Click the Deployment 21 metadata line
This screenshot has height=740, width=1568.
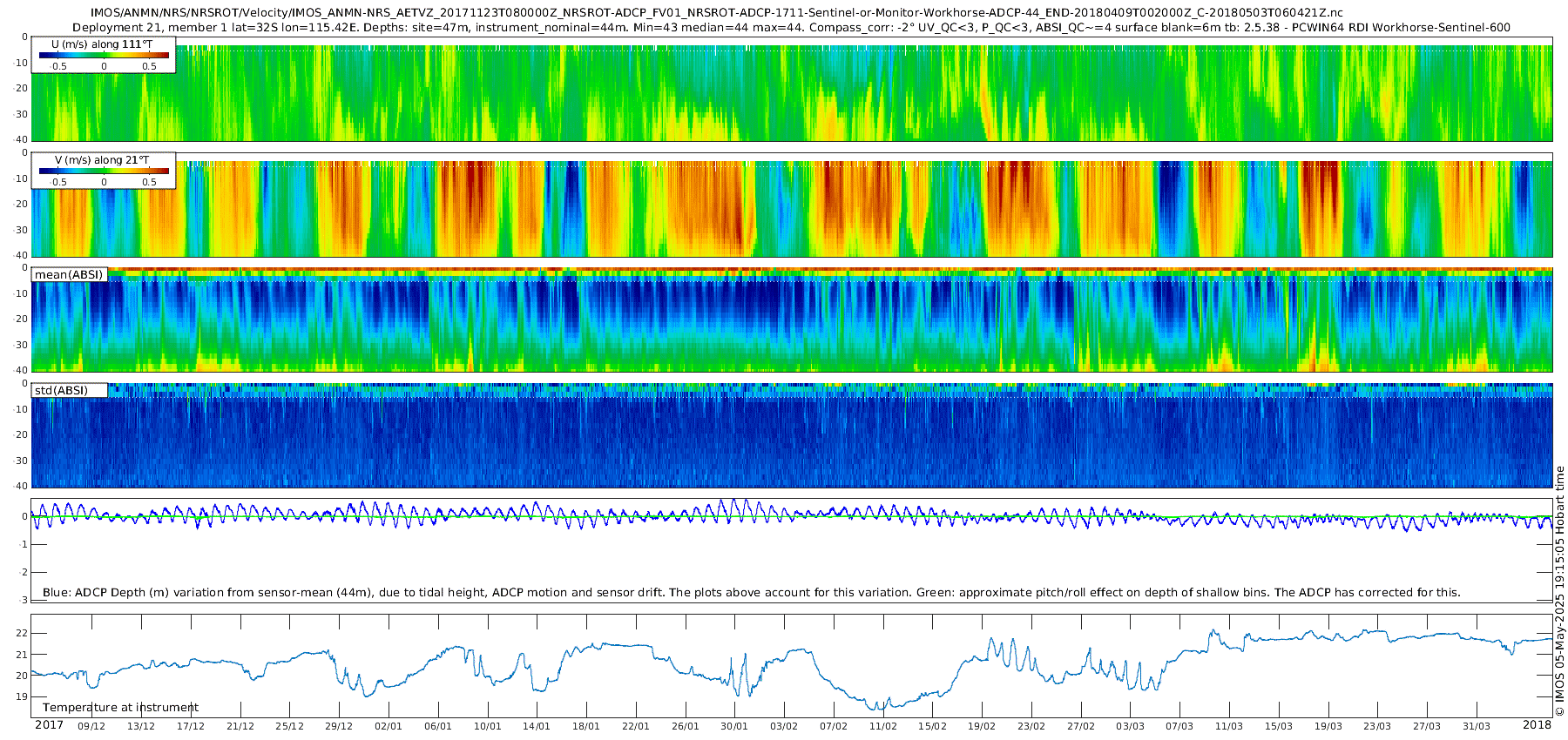coord(791,28)
